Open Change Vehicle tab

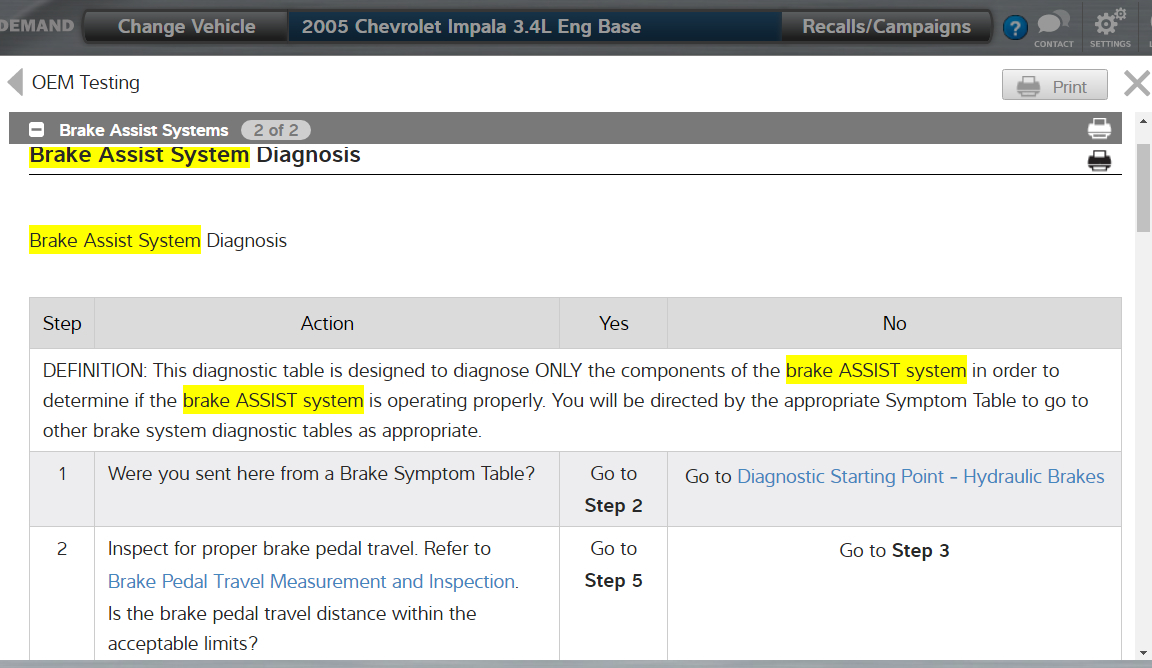click(x=186, y=27)
